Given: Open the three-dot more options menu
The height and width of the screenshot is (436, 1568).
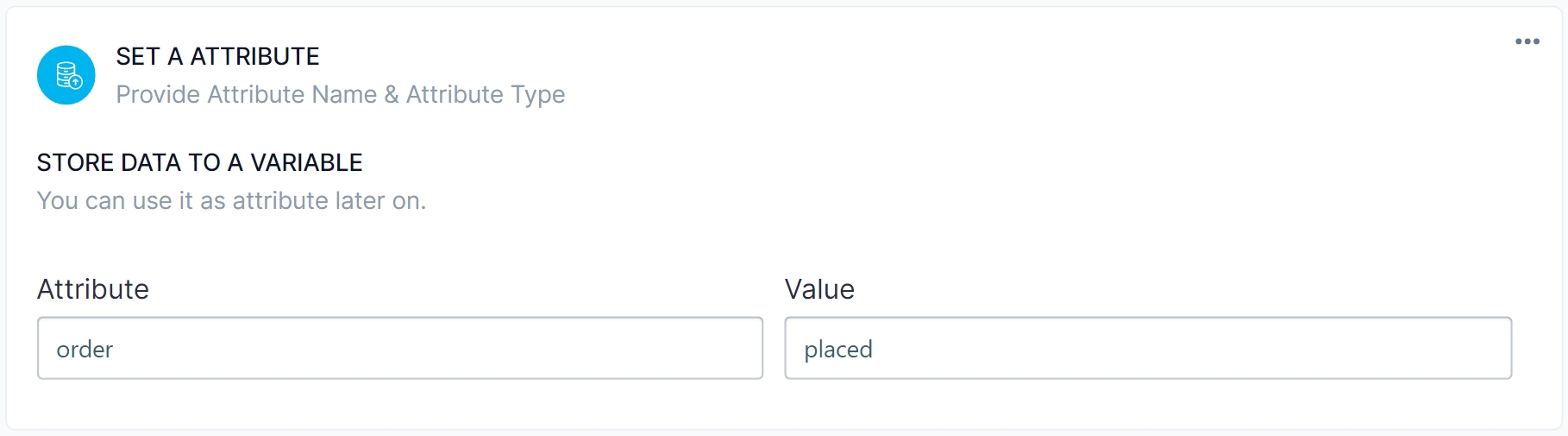Looking at the screenshot, I should (1527, 41).
